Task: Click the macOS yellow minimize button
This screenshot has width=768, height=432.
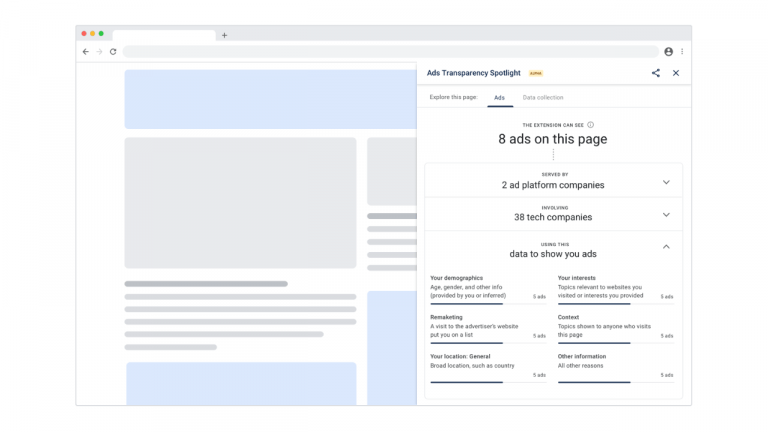Action: point(93,34)
